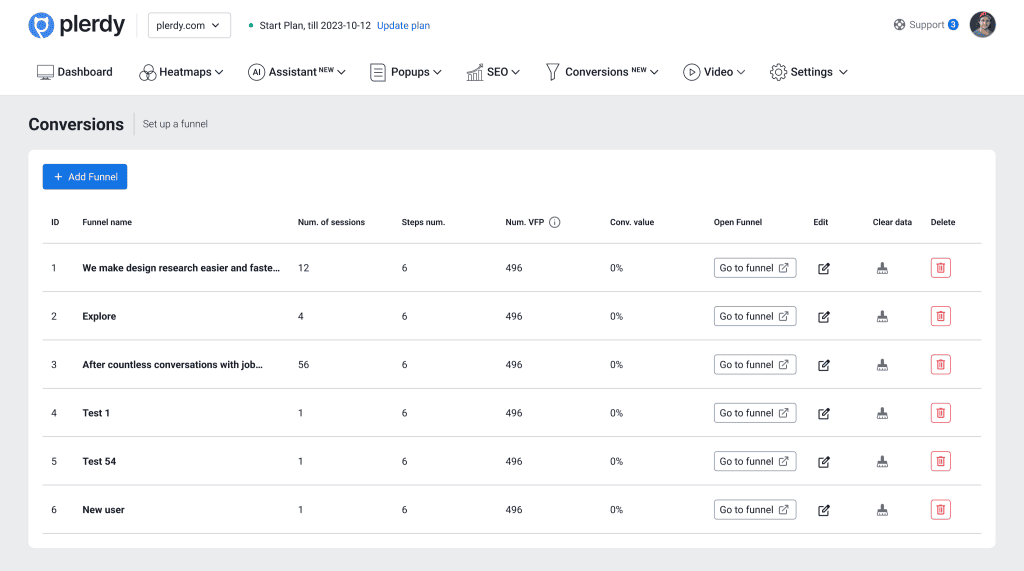Delete the Explore funnel
The height and width of the screenshot is (571, 1024).
[940, 316]
